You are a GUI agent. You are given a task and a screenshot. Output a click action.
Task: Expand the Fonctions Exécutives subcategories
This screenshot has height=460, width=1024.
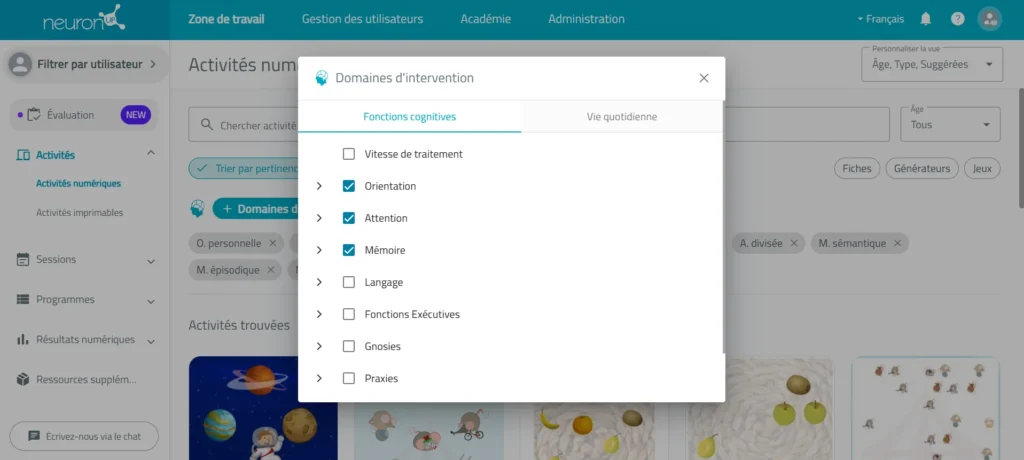click(319, 314)
